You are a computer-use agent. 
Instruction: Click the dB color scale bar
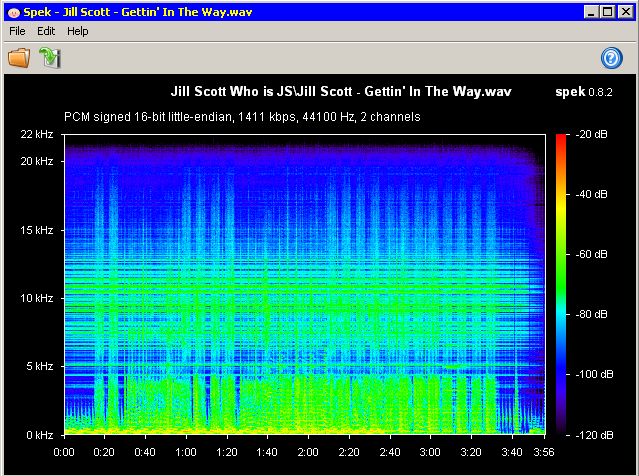[x=561, y=284]
